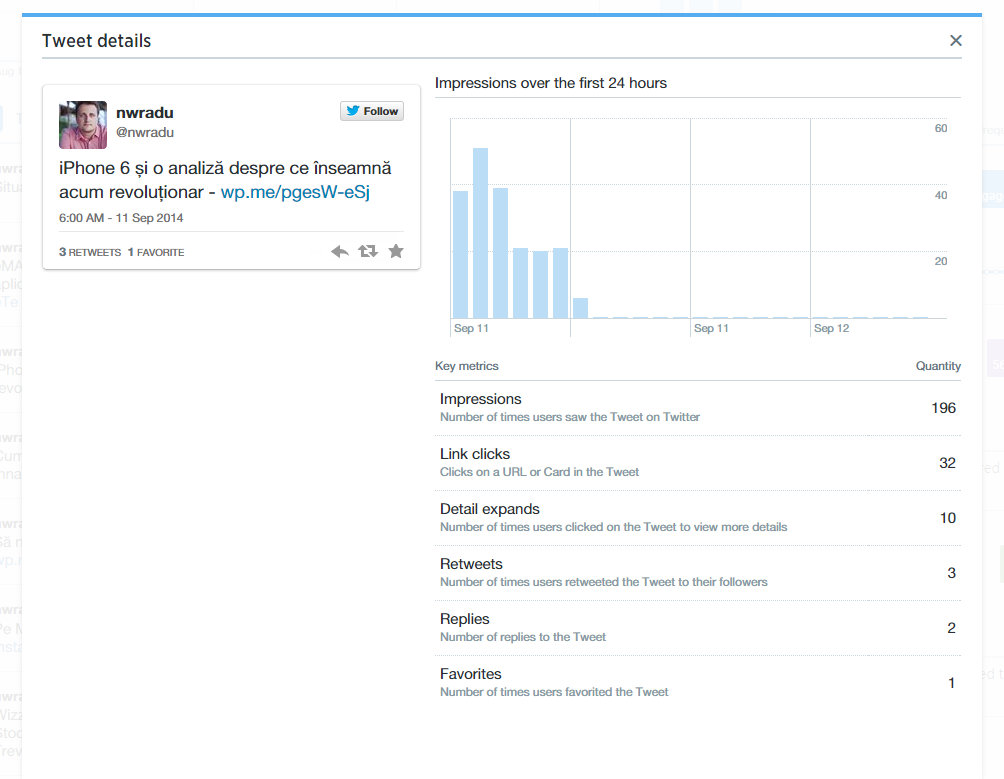Viewport: 1004px width, 779px height.
Task: Click the Favorites row in Key metrics
Action: (x=698, y=683)
